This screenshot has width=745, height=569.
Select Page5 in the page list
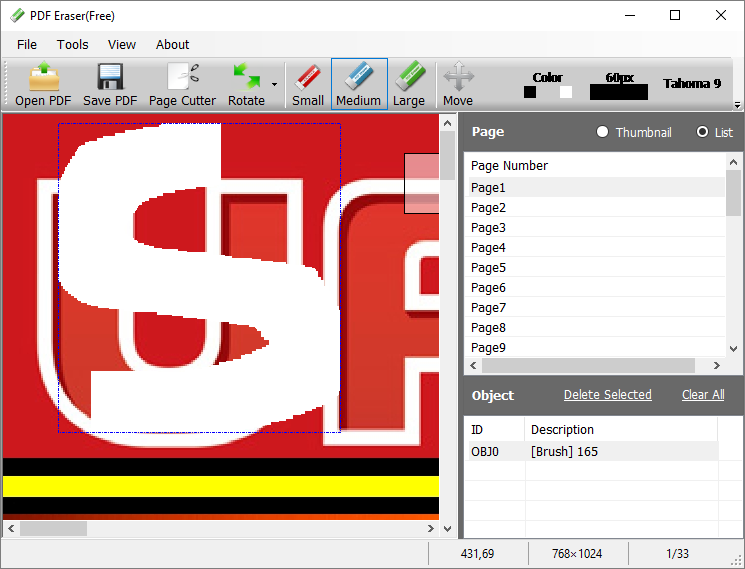click(x=597, y=267)
